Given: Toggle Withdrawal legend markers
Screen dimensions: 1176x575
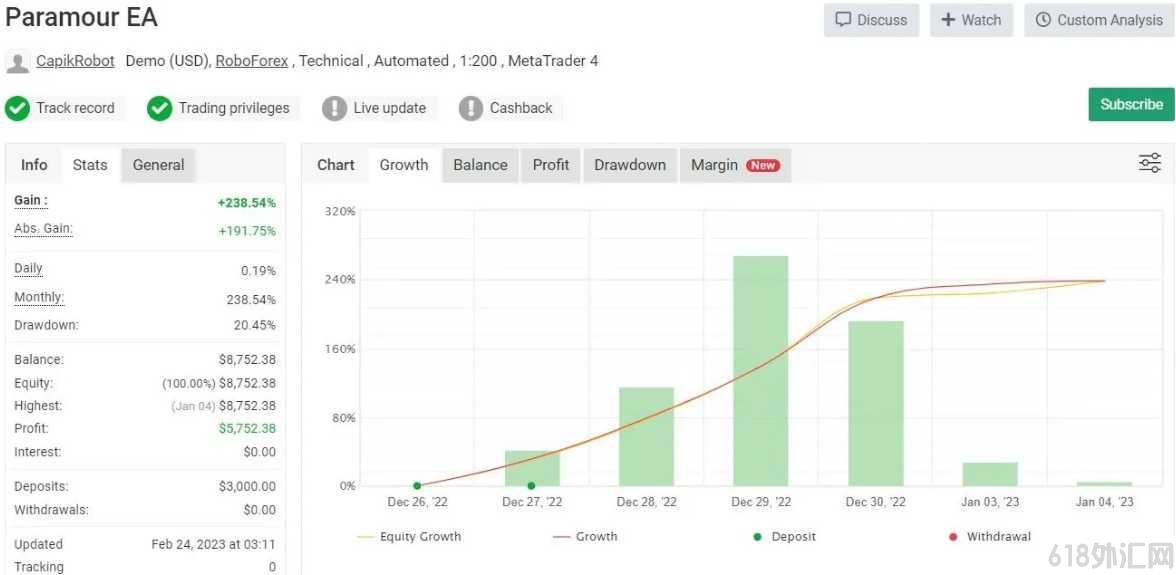Looking at the screenshot, I should (989, 537).
